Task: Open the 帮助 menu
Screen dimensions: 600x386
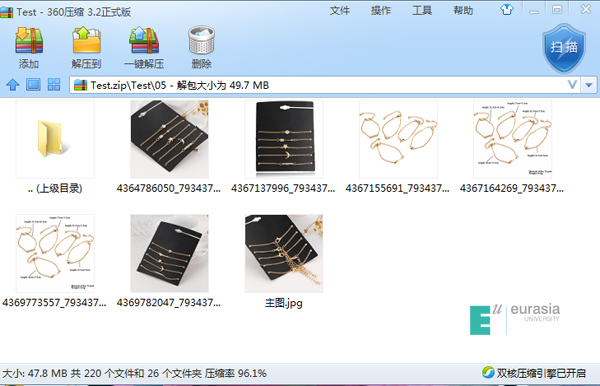Action: tap(463, 10)
